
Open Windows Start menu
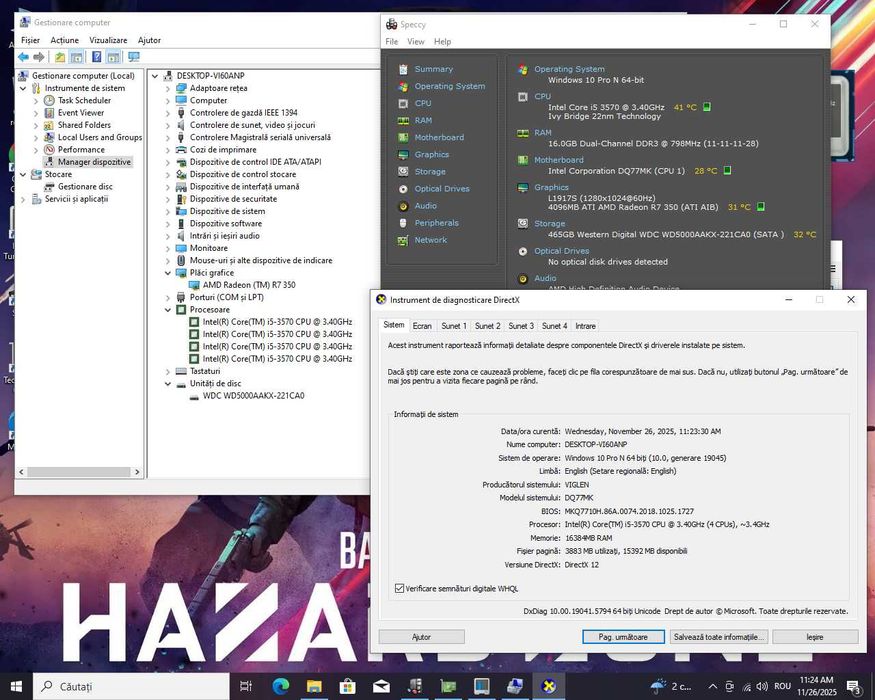[16, 687]
